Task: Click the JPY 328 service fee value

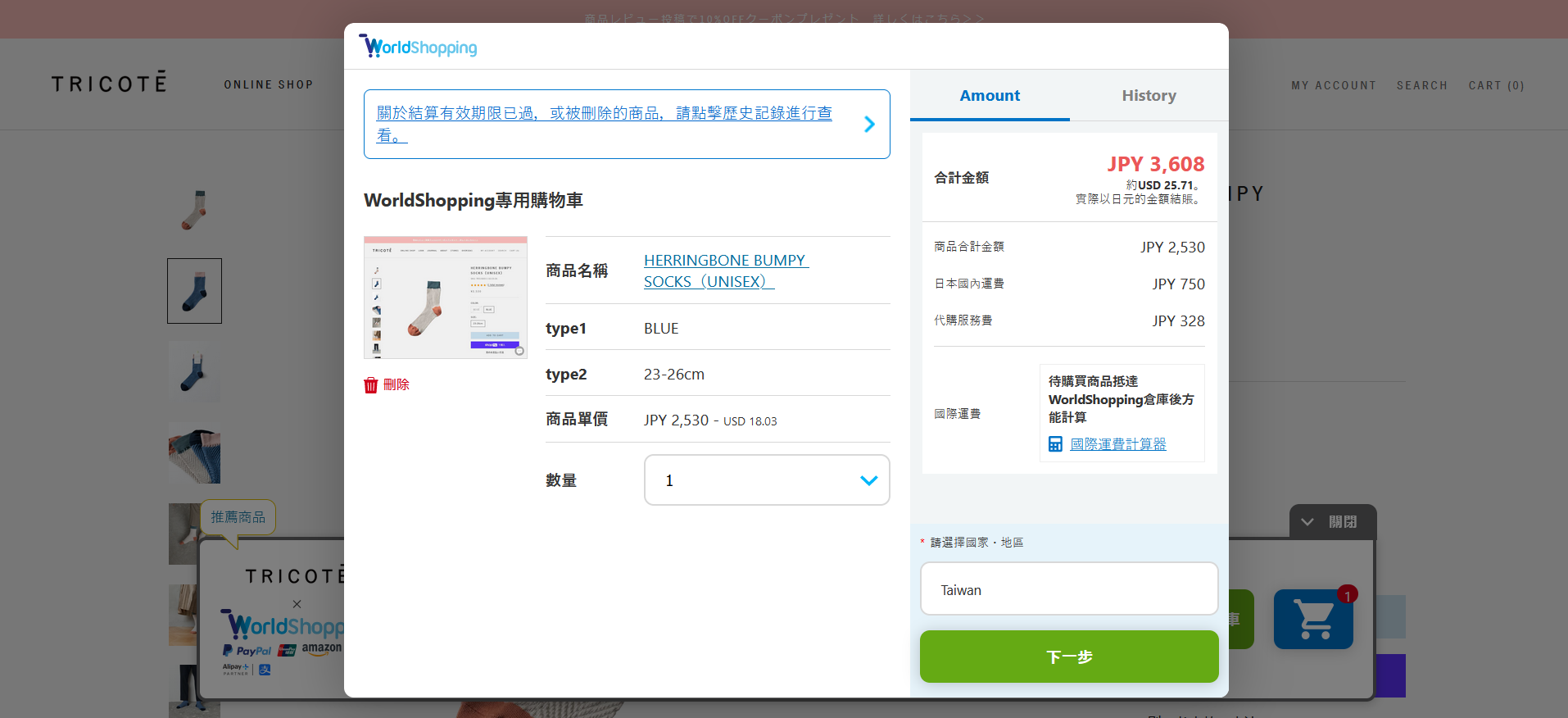Action: (x=1178, y=320)
